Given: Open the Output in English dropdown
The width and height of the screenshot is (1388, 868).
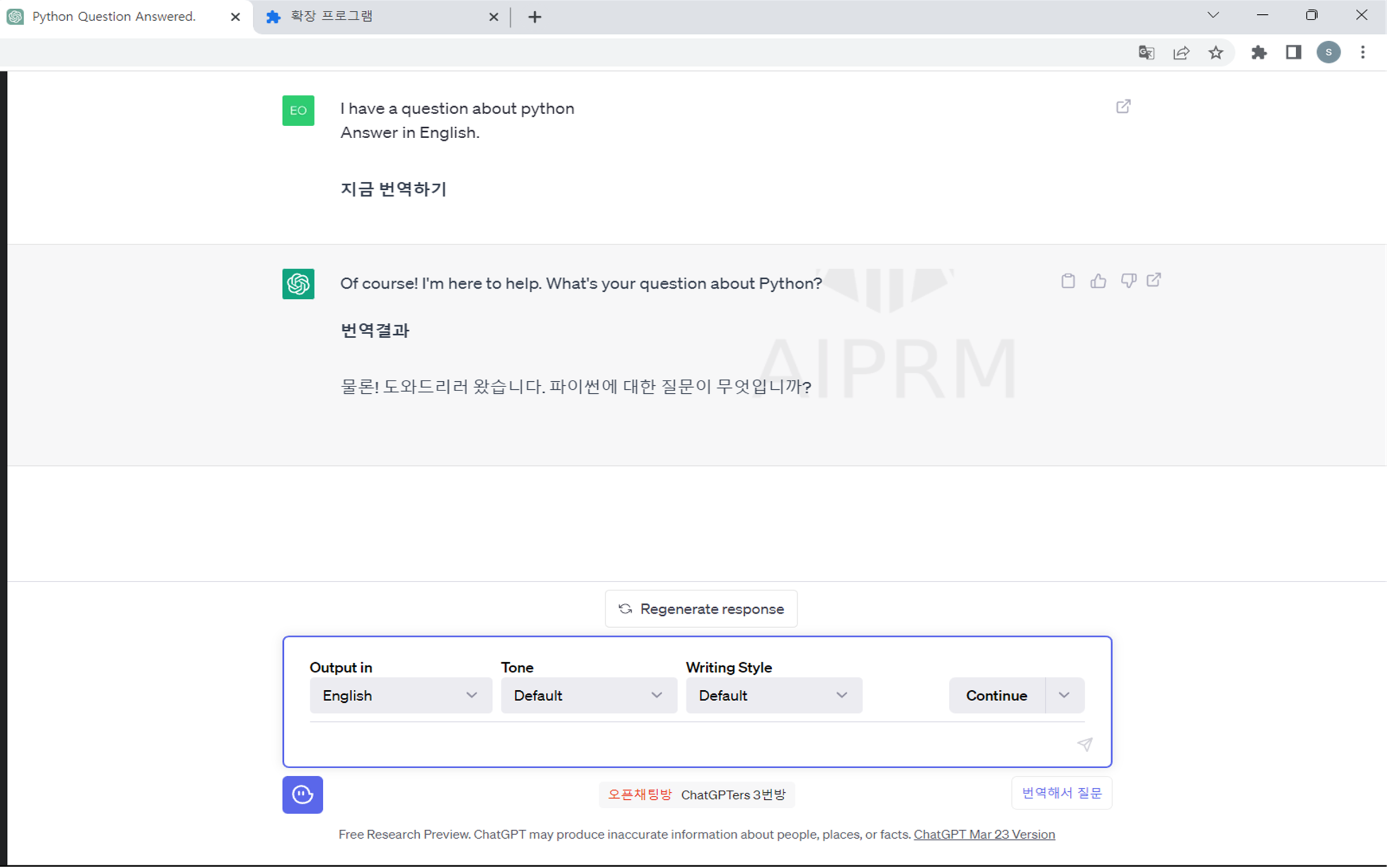Looking at the screenshot, I should (401, 695).
